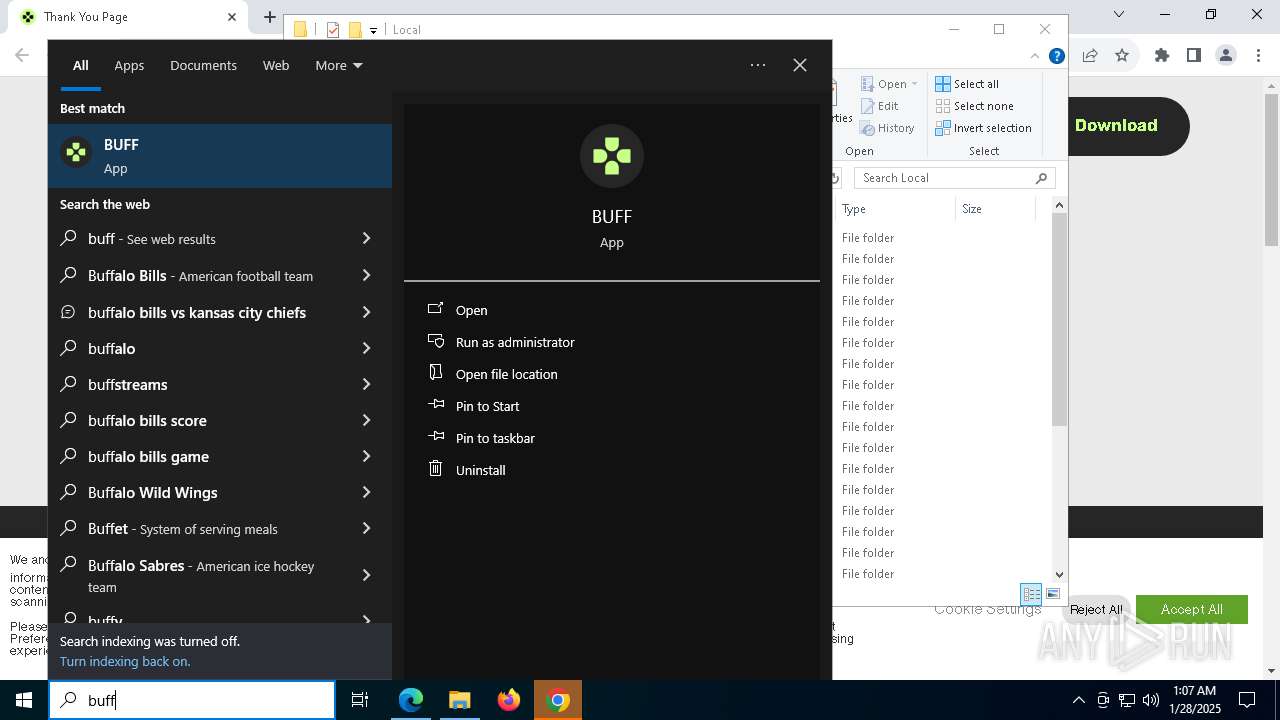
Task: Click Select none in File Explorer ribbon
Action: (974, 106)
